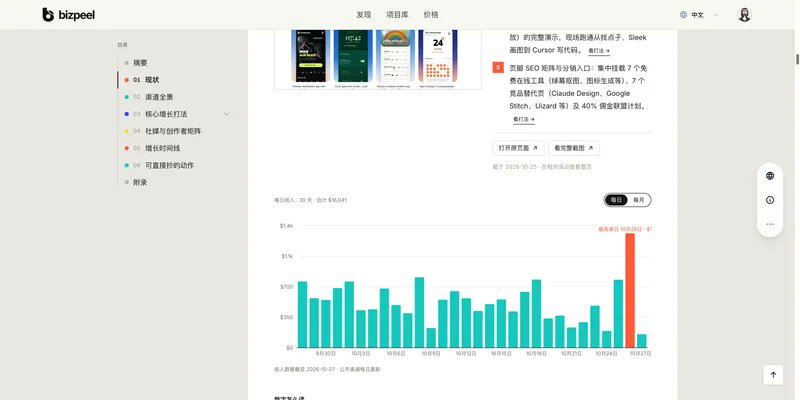
Task: Click the 10月6日 x-axis label
Action: (396, 354)
